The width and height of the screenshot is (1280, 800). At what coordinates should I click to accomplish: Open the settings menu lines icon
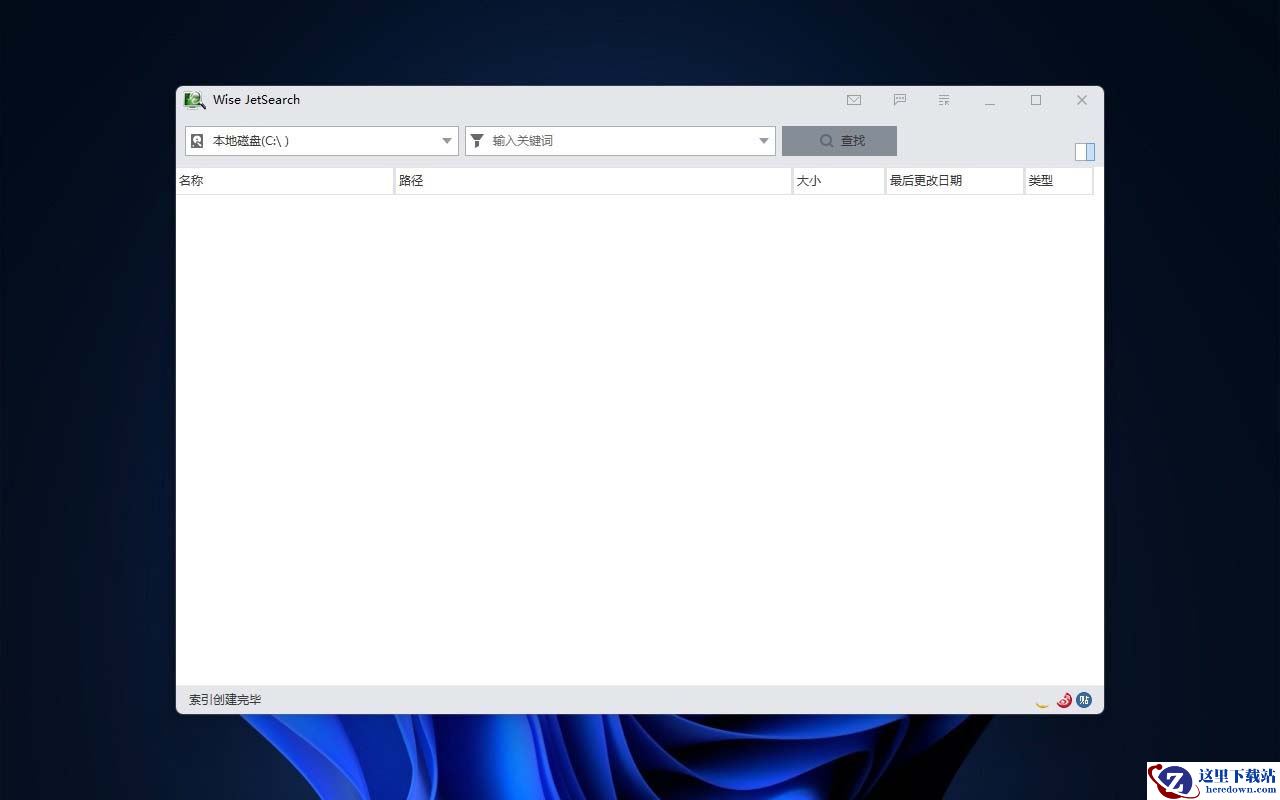coord(944,100)
